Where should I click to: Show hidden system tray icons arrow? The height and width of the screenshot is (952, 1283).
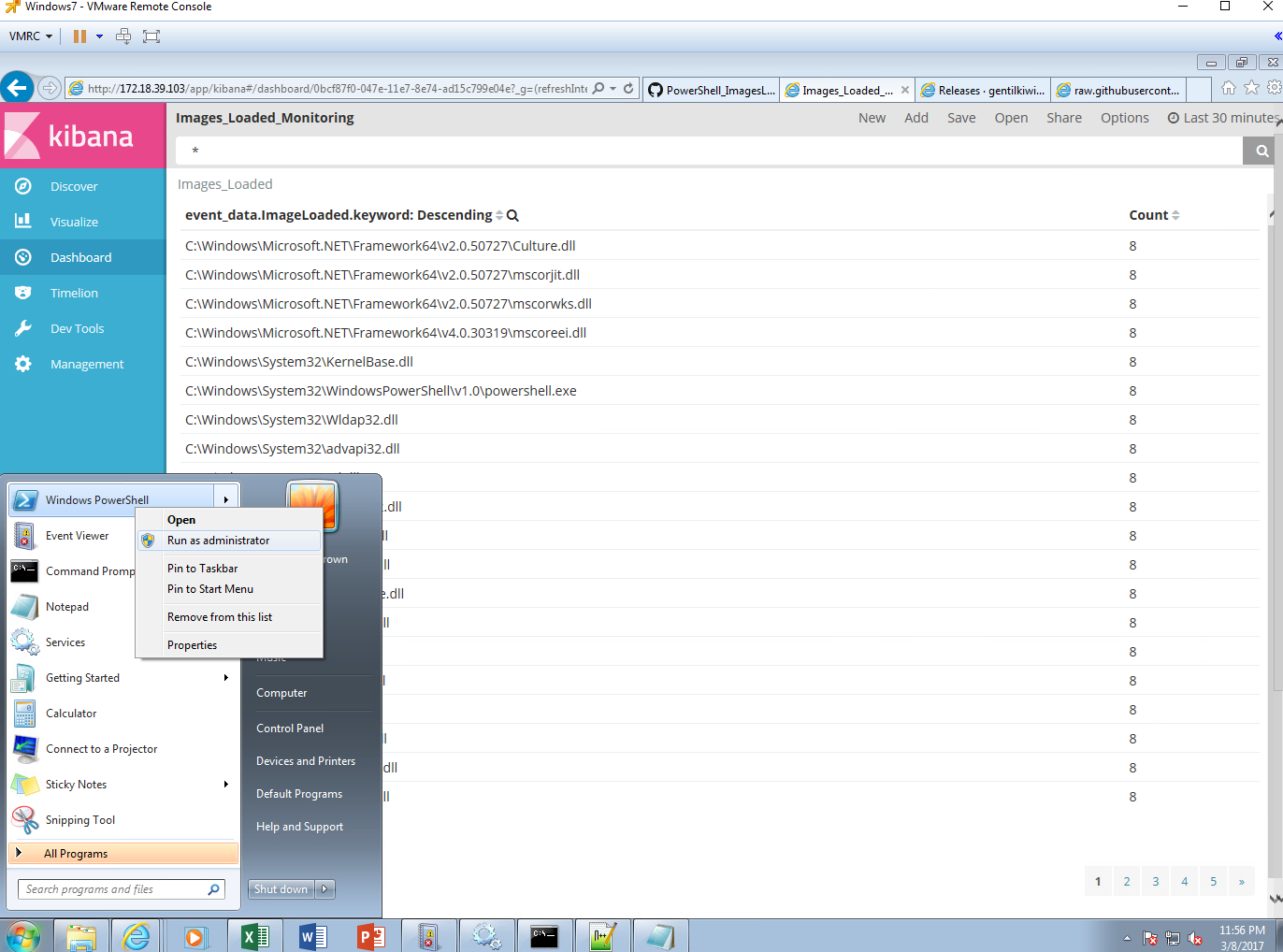[1127, 938]
